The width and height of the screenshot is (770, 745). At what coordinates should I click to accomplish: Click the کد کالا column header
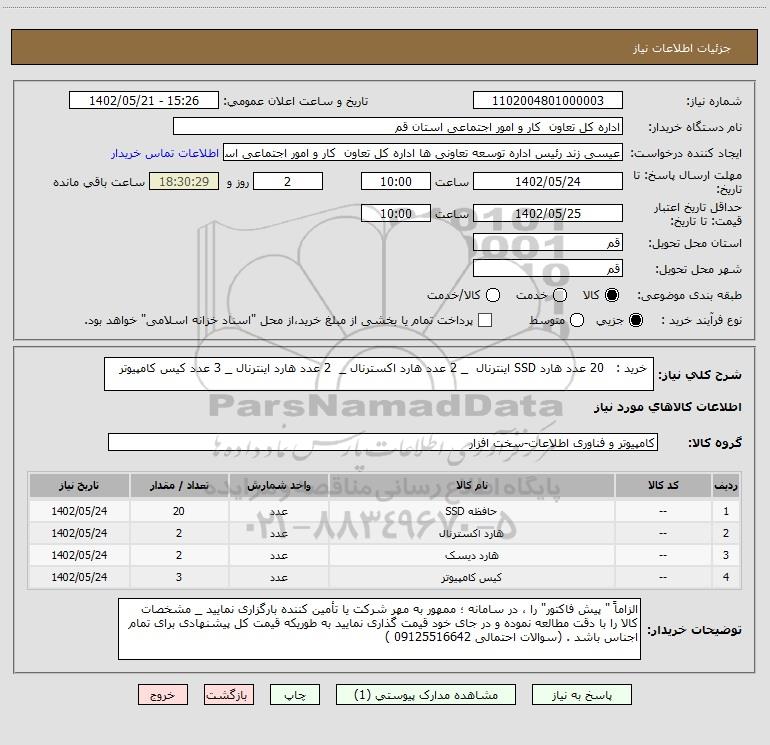point(663,485)
